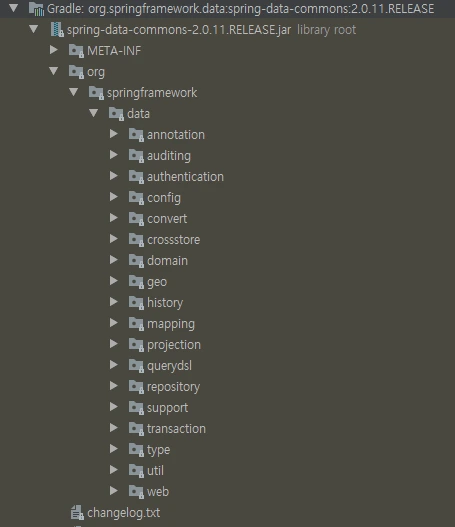455x527 pixels.
Task: Collapse the data package arrow
Action: (x=93, y=113)
